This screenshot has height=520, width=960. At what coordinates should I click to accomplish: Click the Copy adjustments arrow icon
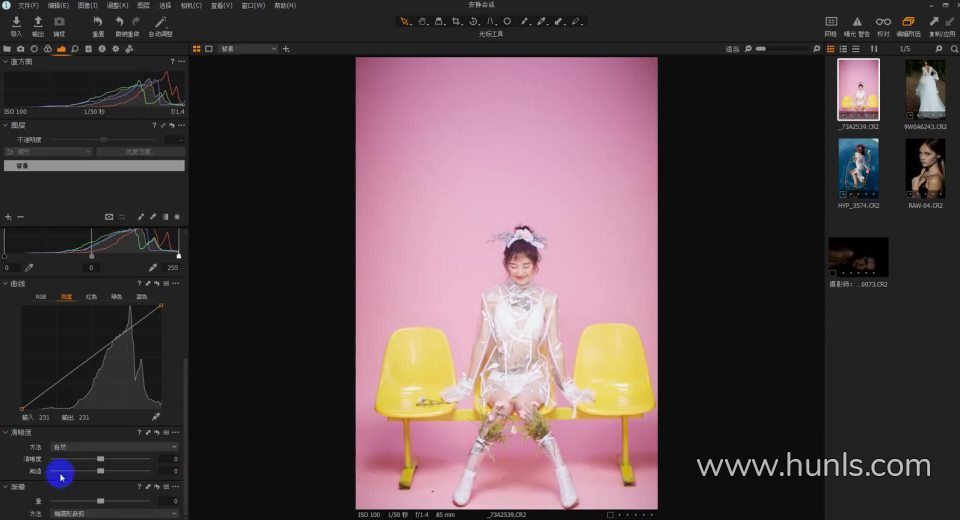coord(934,22)
